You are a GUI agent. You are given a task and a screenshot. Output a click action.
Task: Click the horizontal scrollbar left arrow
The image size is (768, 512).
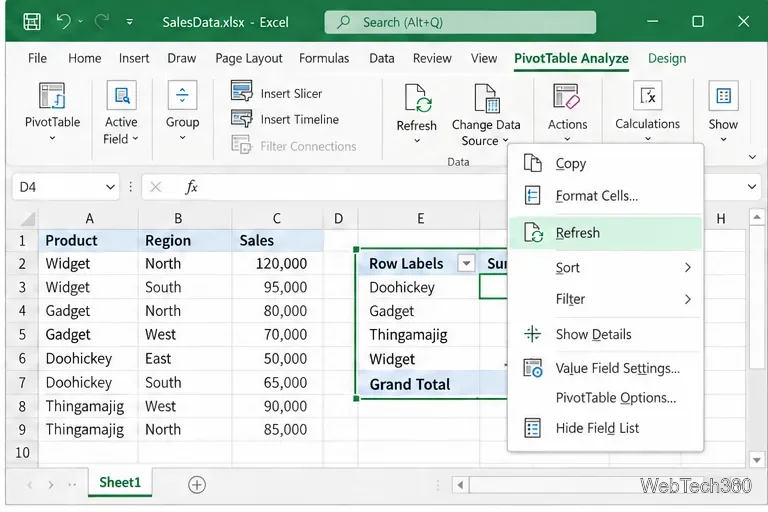pos(460,485)
